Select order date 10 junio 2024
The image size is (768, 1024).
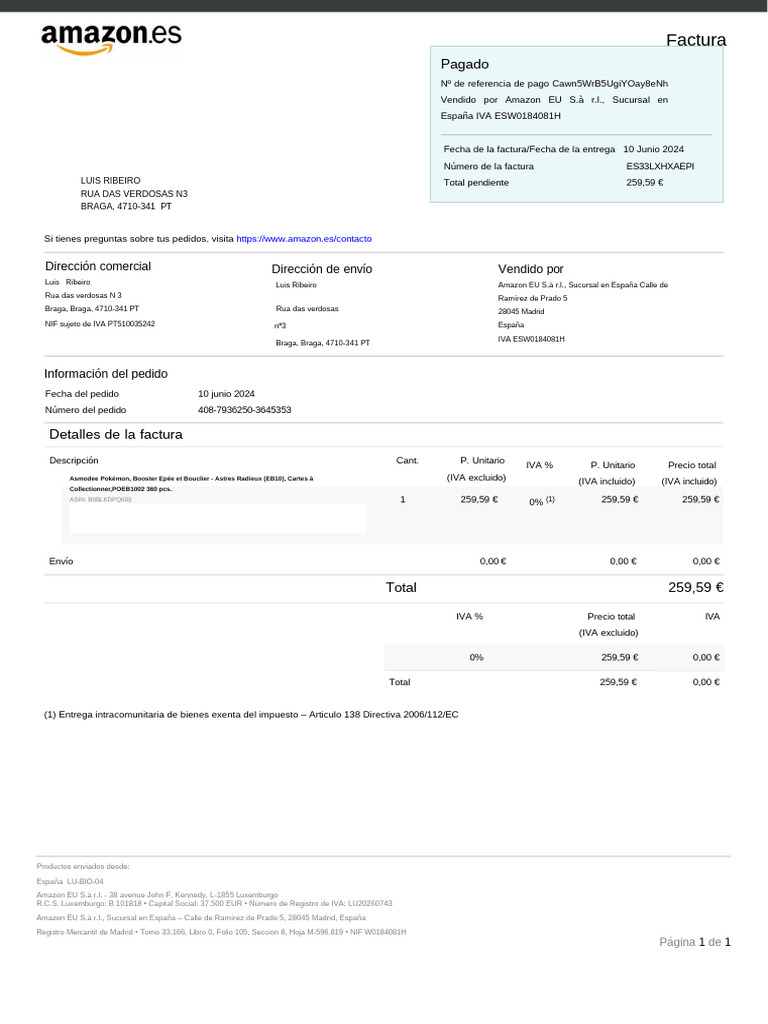[226, 394]
